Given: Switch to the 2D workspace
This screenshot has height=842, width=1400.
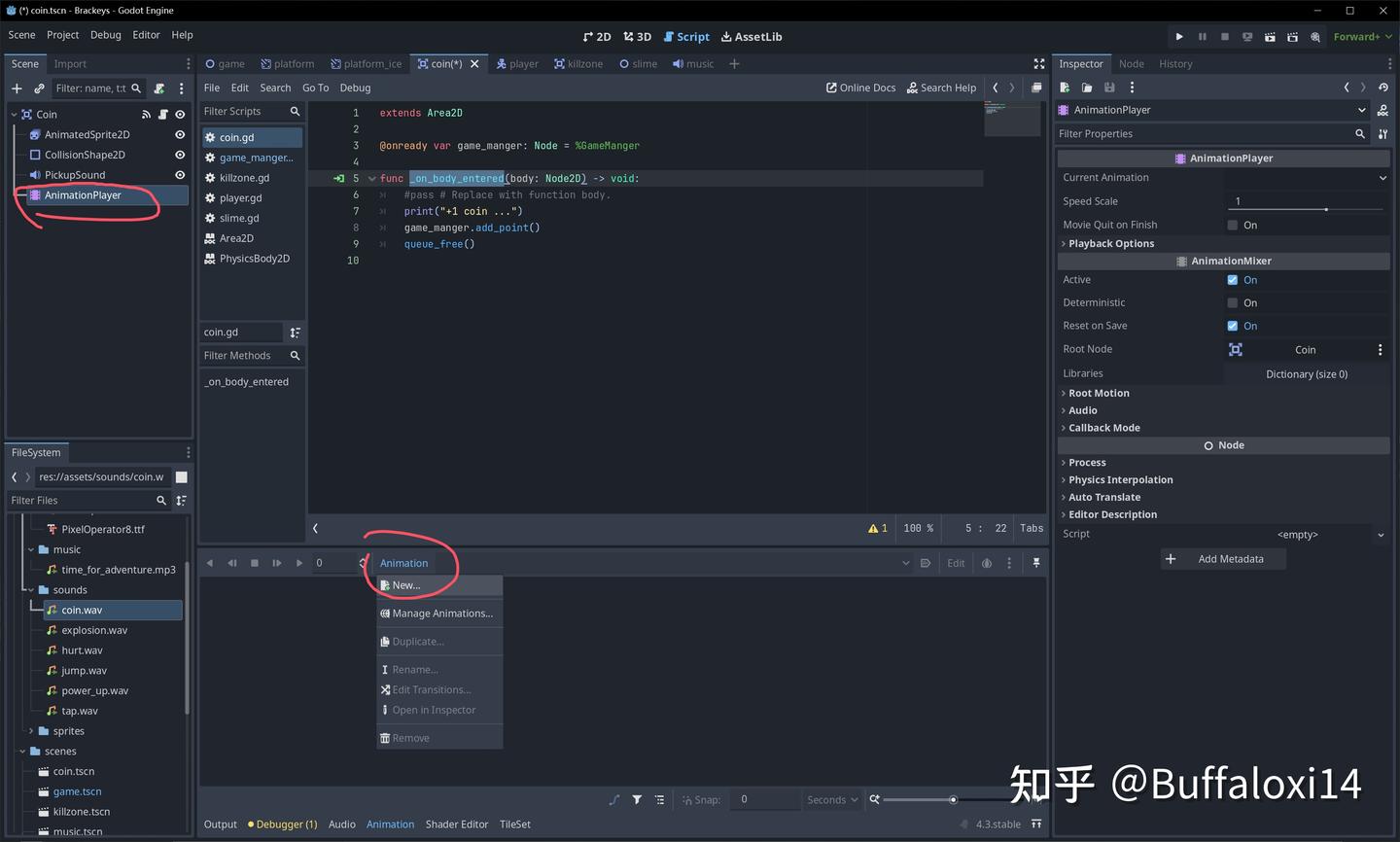Looking at the screenshot, I should [596, 36].
